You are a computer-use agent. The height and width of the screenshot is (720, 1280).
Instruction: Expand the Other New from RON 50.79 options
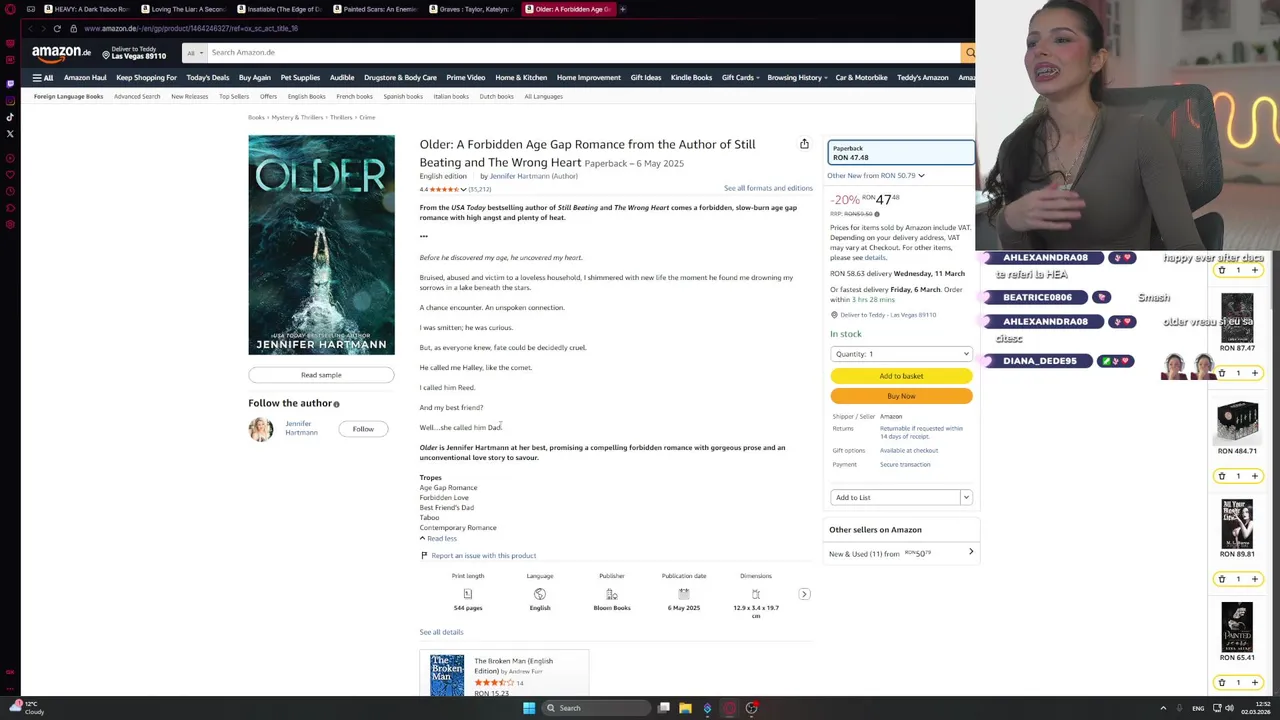[x=875, y=176]
